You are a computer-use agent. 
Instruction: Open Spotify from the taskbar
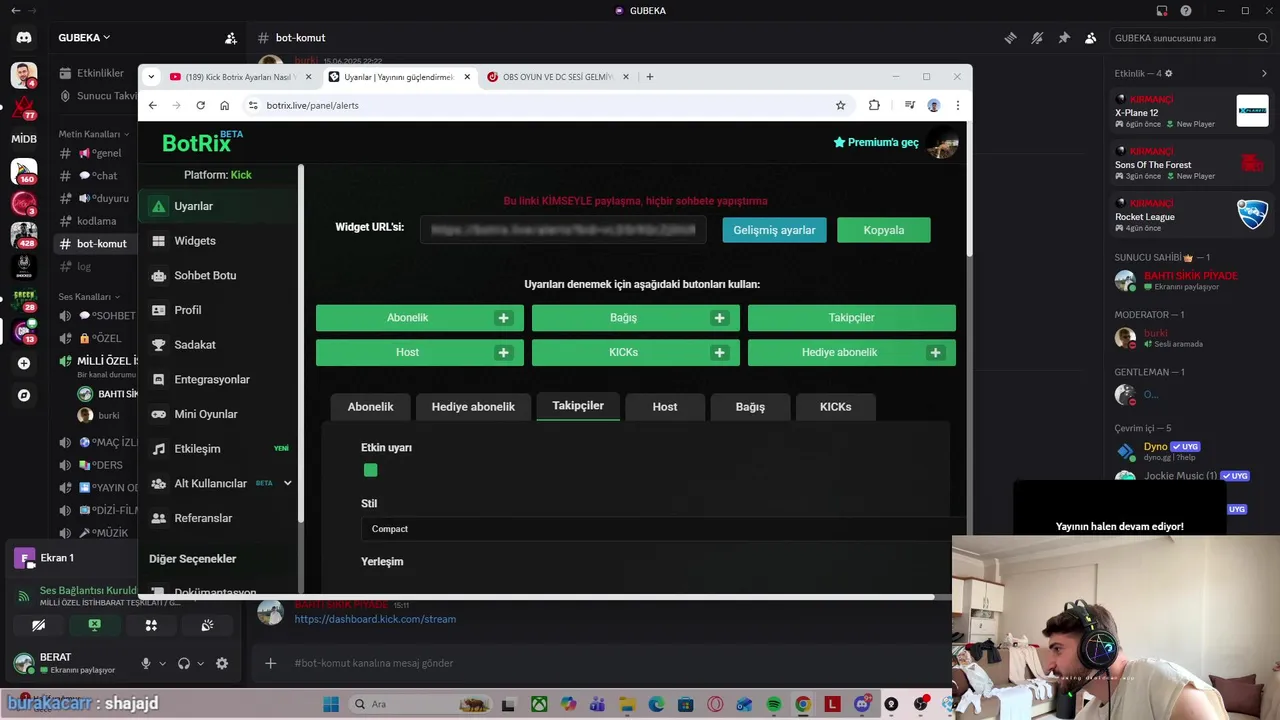pyautogui.click(x=774, y=704)
